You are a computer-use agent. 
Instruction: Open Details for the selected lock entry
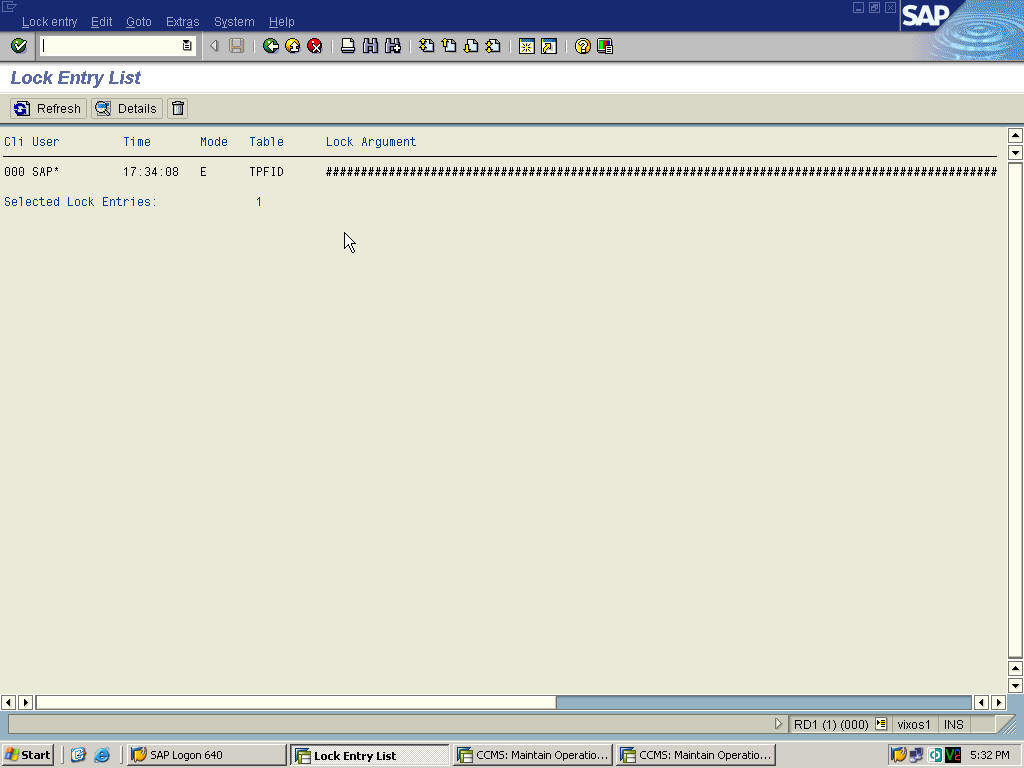pyautogui.click(x=126, y=108)
